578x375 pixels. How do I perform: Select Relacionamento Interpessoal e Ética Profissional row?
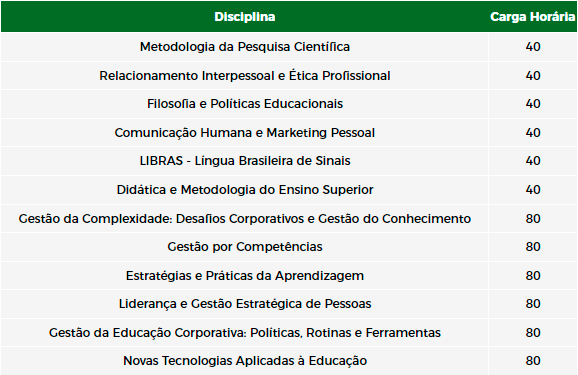(289, 76)
